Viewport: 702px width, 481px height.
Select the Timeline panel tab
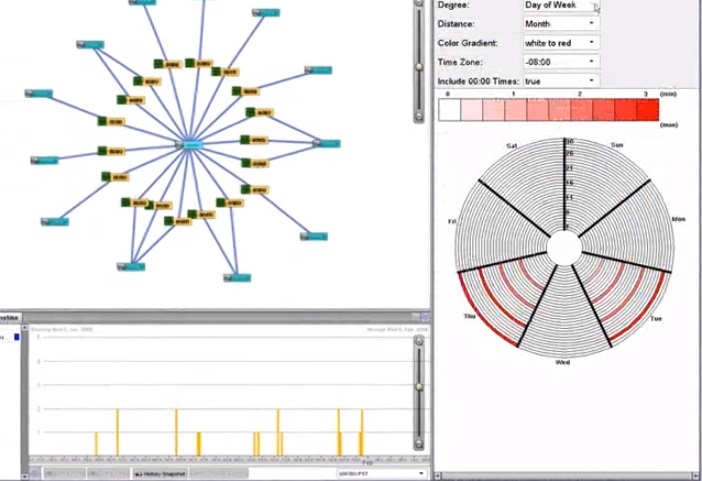click(10, 318)
